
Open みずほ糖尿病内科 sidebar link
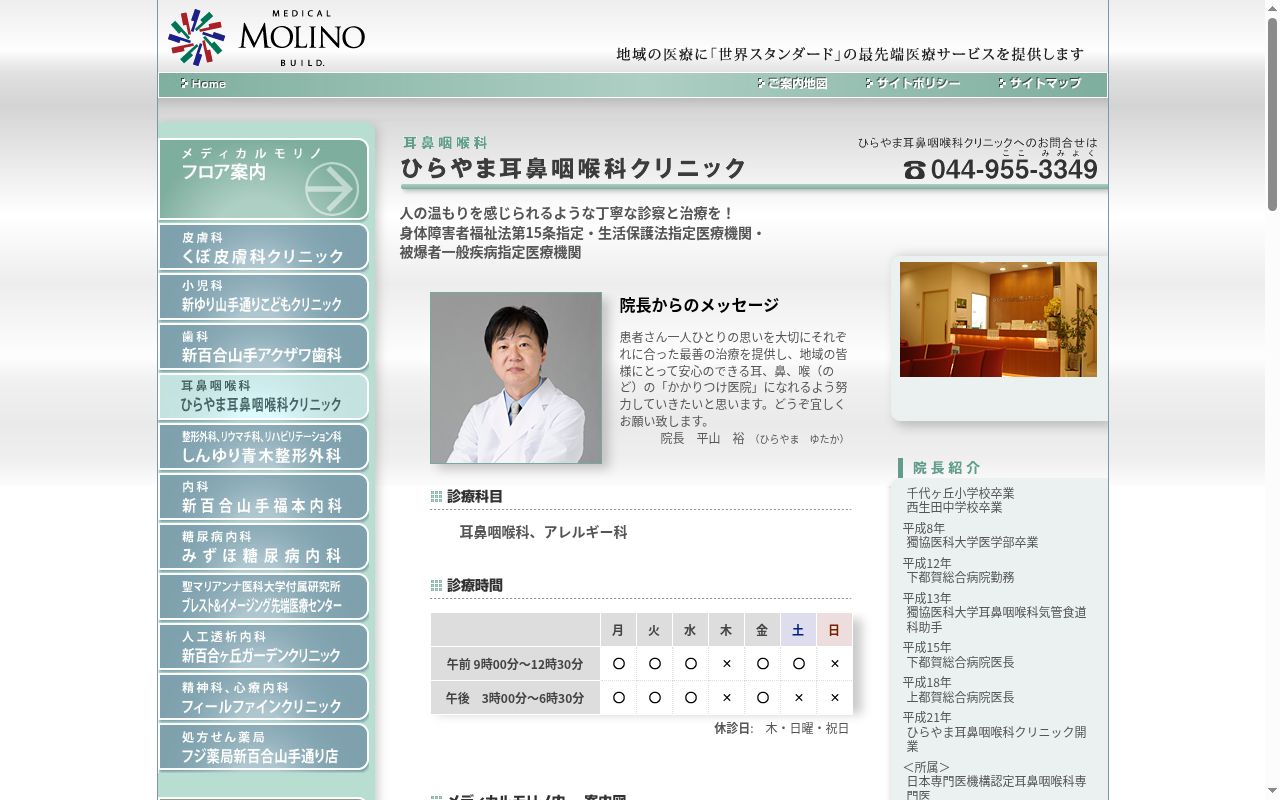(263, 547)
